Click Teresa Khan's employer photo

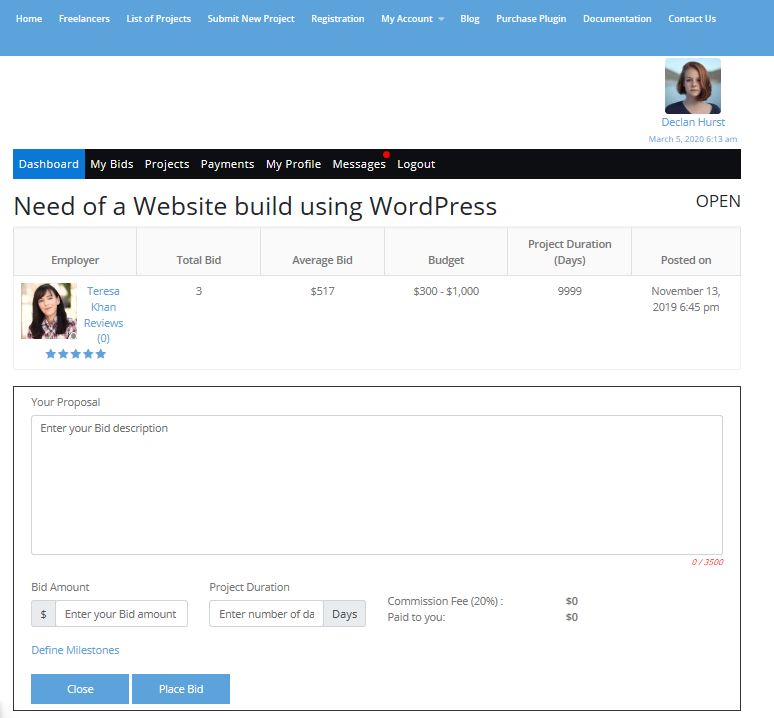click(x=49, y=311)
